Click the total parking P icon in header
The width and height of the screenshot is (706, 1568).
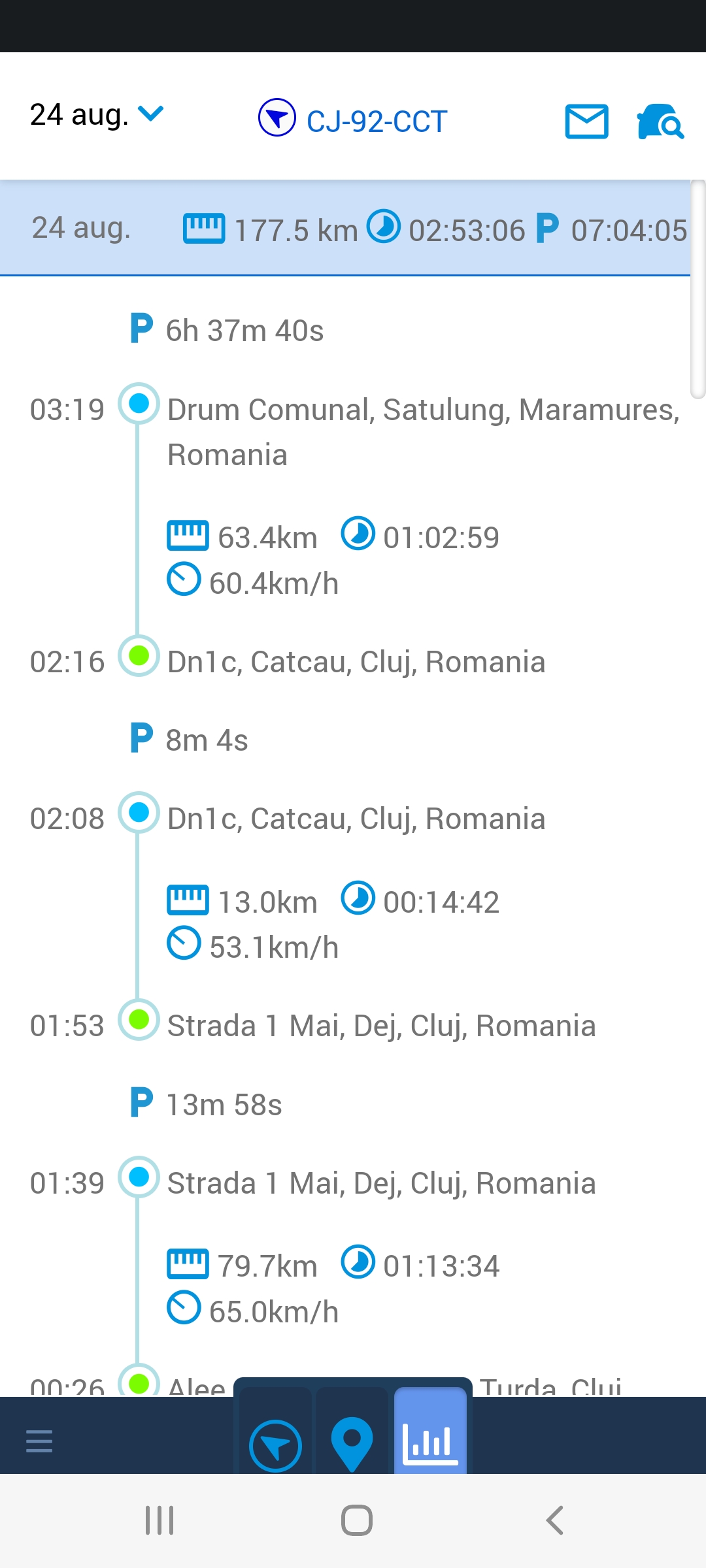point(547,228)
